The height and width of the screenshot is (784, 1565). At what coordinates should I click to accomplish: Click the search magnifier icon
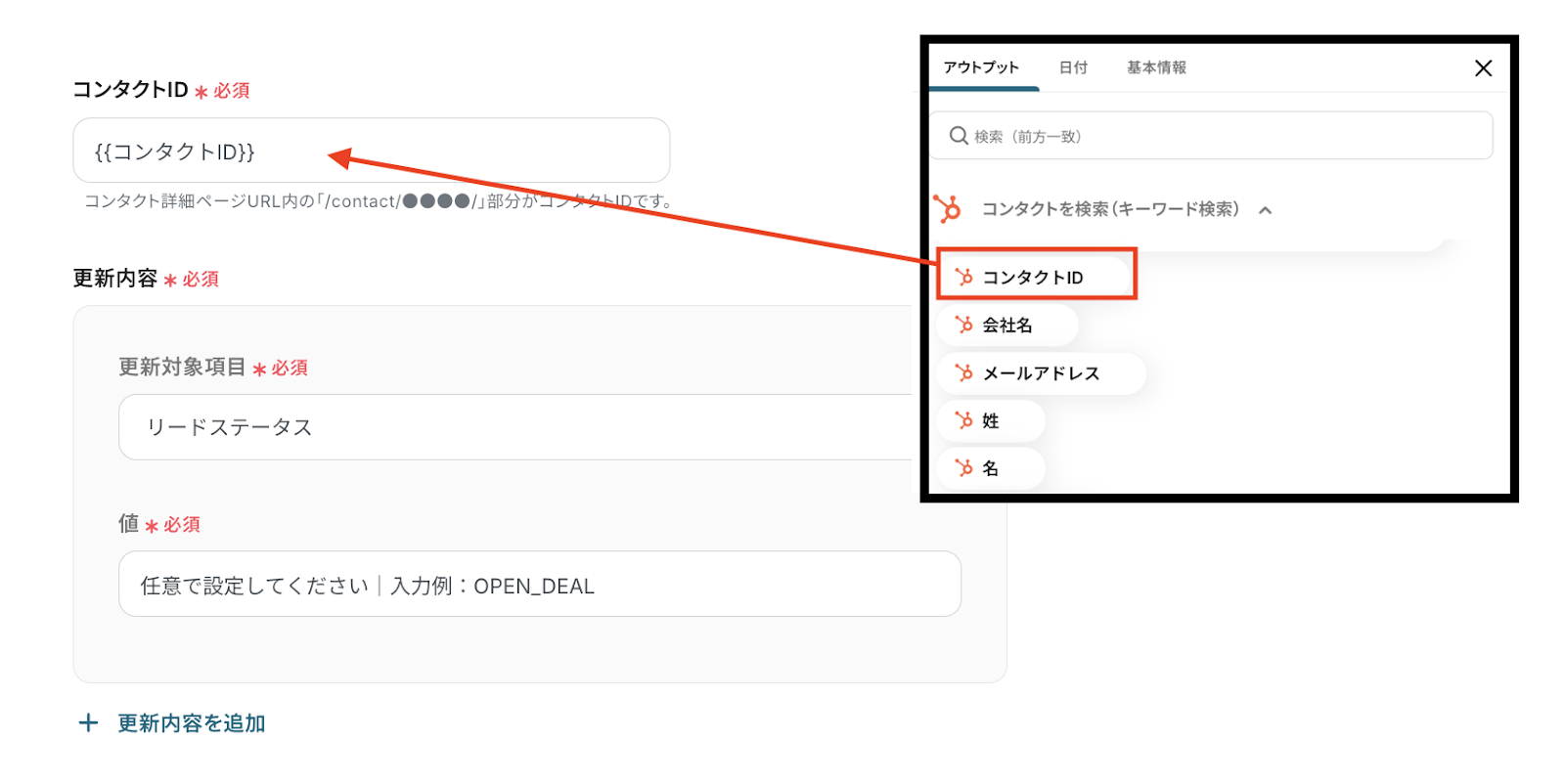tap(959, 136)
